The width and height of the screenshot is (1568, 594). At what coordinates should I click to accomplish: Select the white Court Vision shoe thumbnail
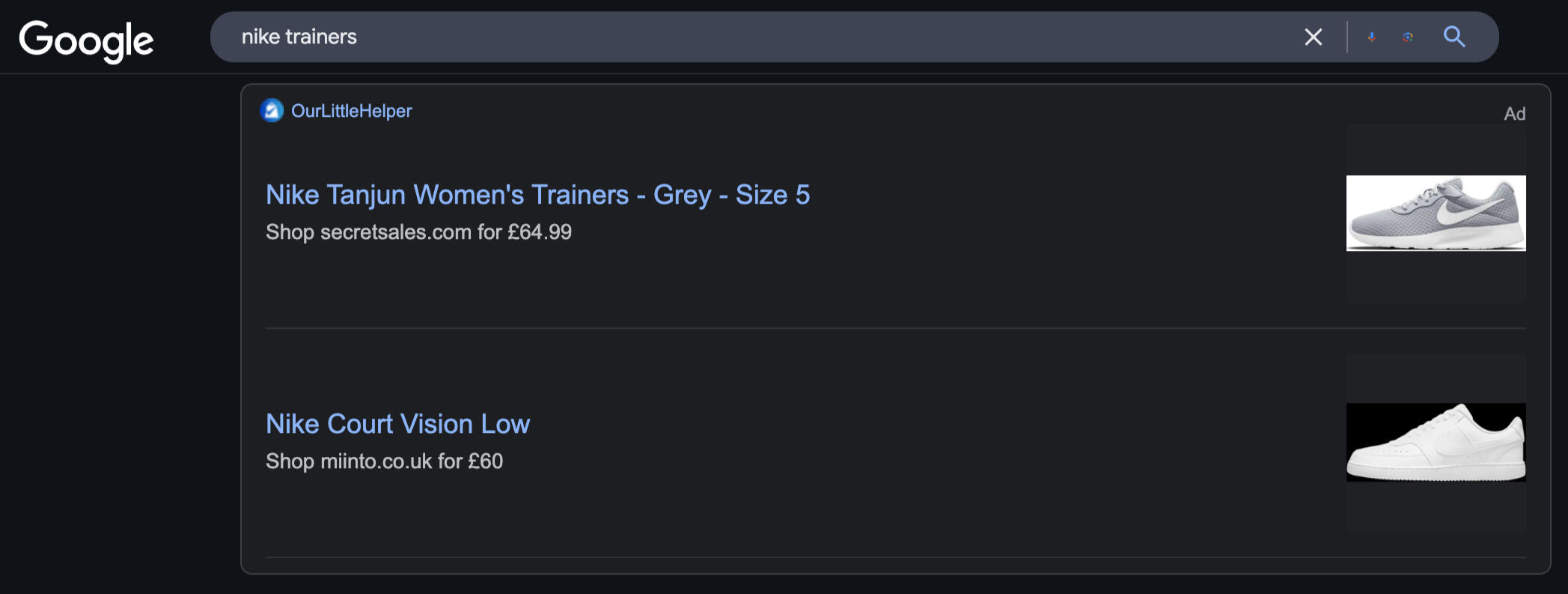pos(1436,443)
